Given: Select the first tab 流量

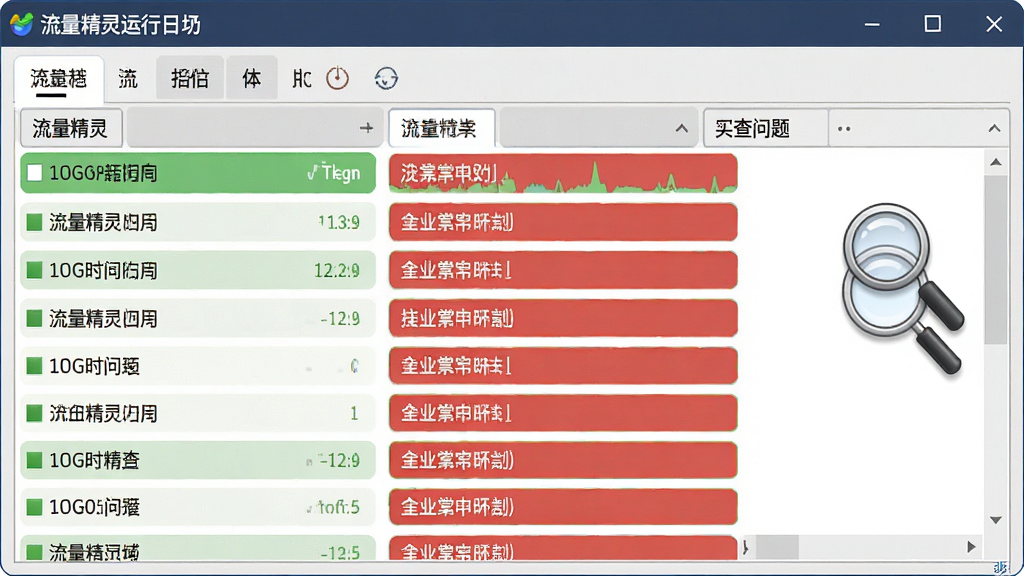Looking at the screenshot, I should tap(59, 79).
